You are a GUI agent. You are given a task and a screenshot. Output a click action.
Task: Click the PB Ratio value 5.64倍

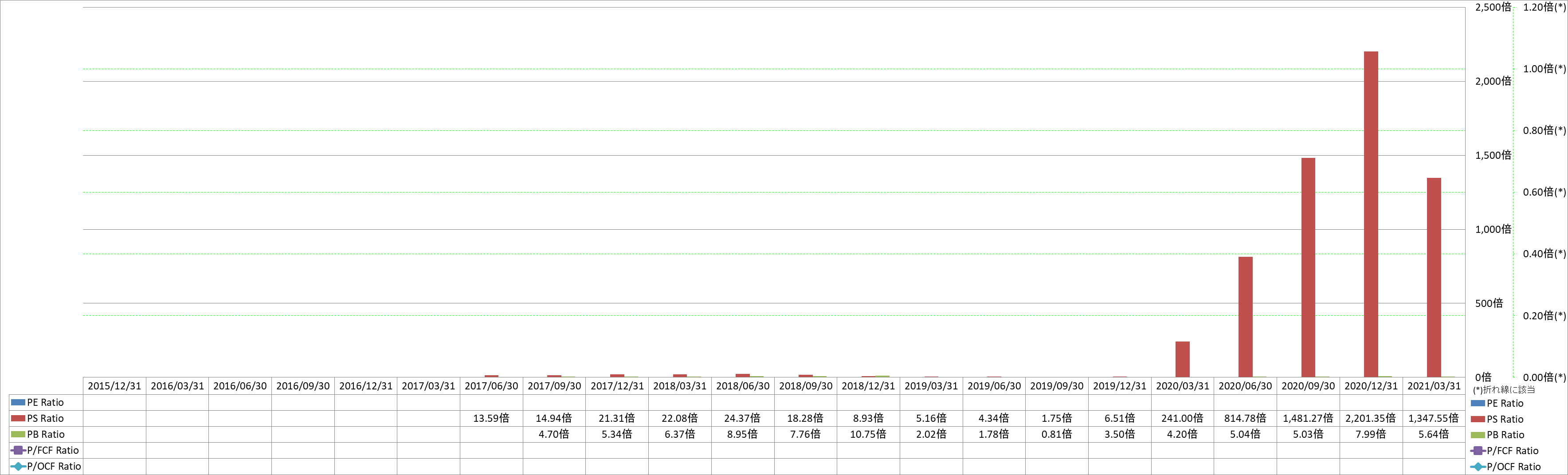(x=1434, y=434)
